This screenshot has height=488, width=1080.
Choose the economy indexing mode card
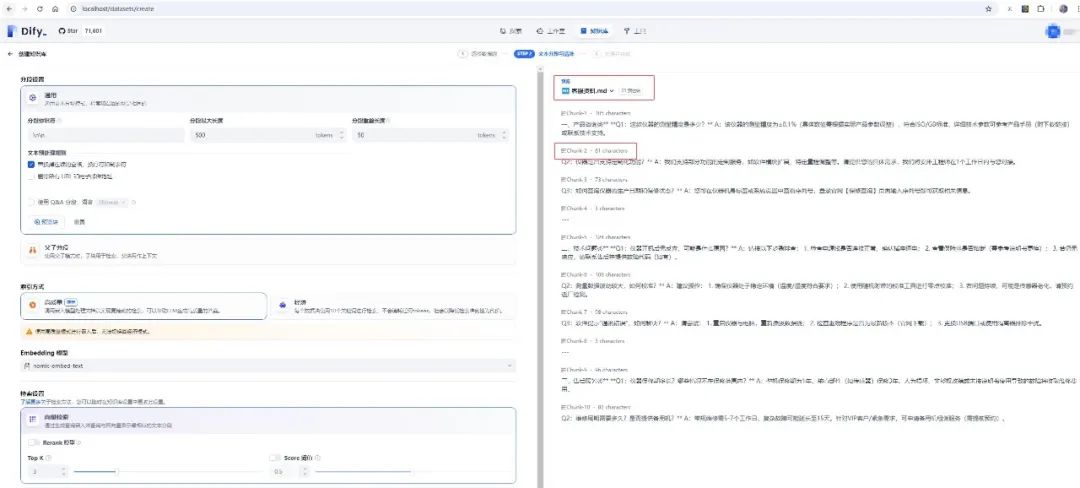393,306
